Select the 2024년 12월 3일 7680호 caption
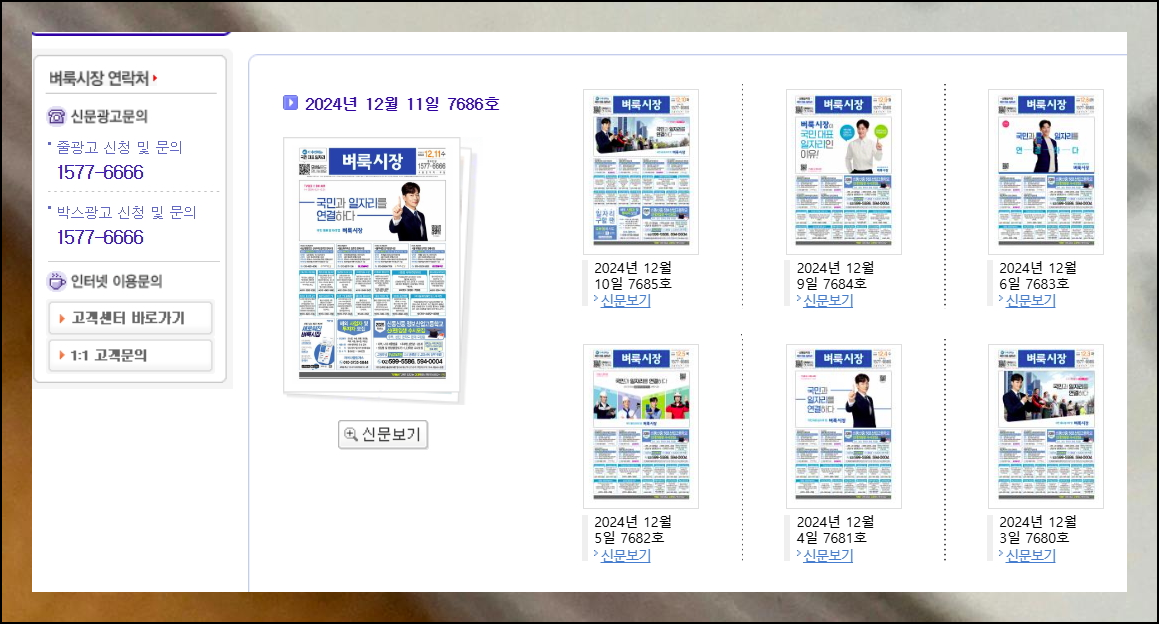 [1038, 530]
